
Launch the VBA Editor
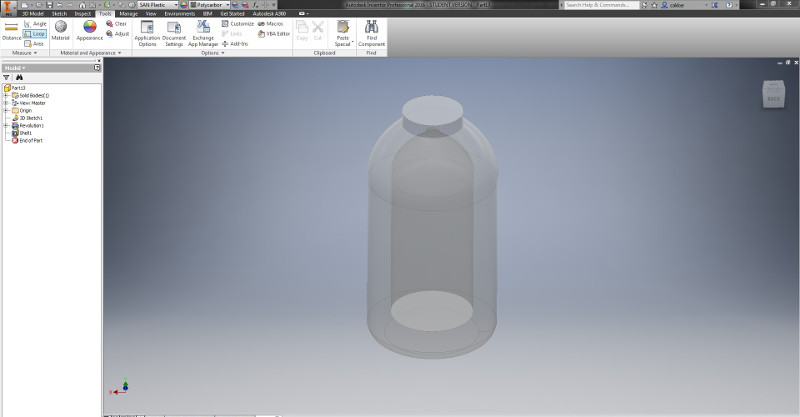(x=274, y=34)
